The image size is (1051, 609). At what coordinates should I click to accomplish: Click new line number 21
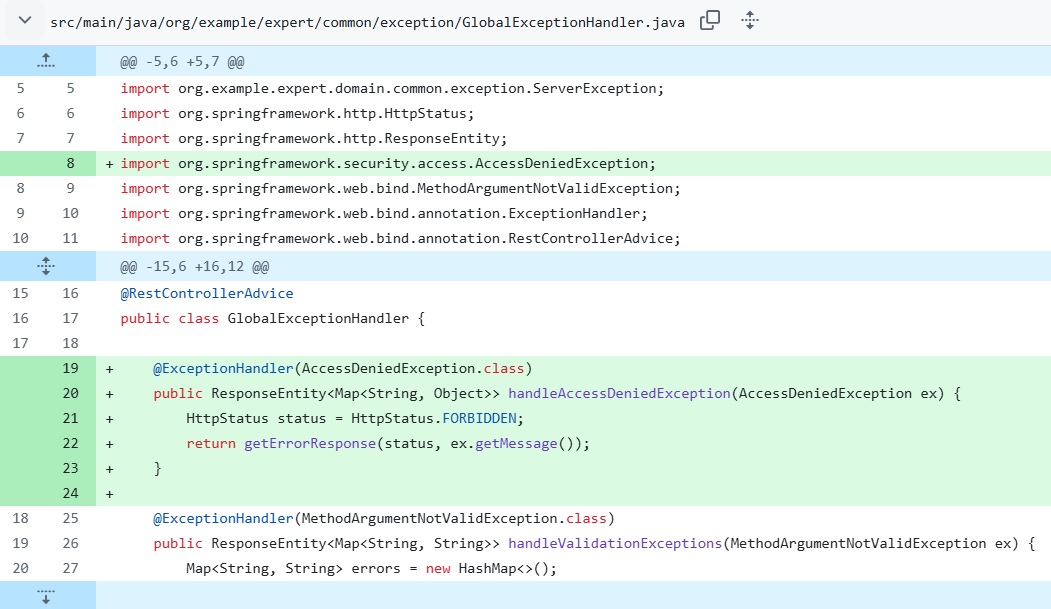click(x=70, y=418)
